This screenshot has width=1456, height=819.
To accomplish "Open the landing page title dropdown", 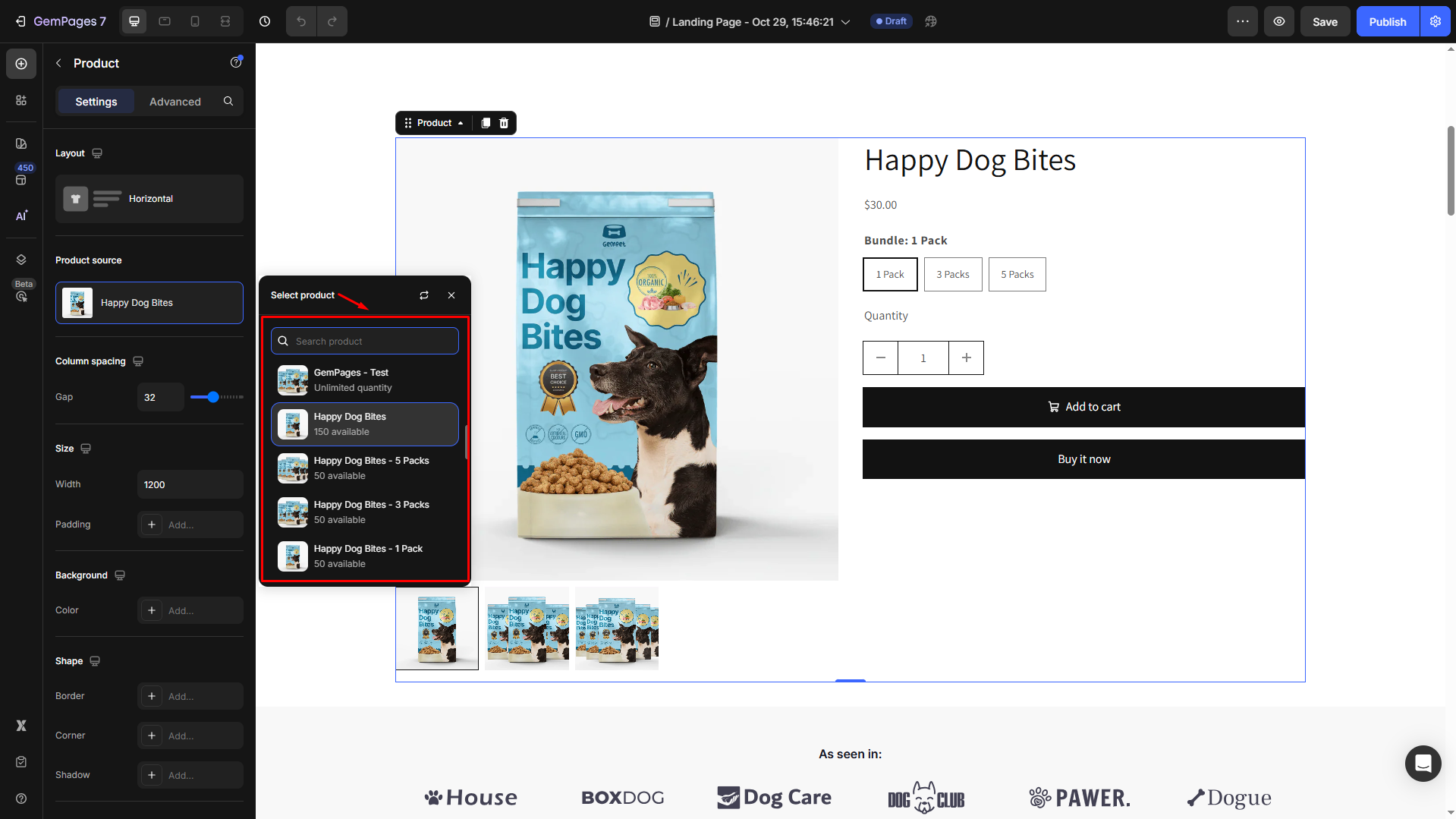I will [845, 22].
